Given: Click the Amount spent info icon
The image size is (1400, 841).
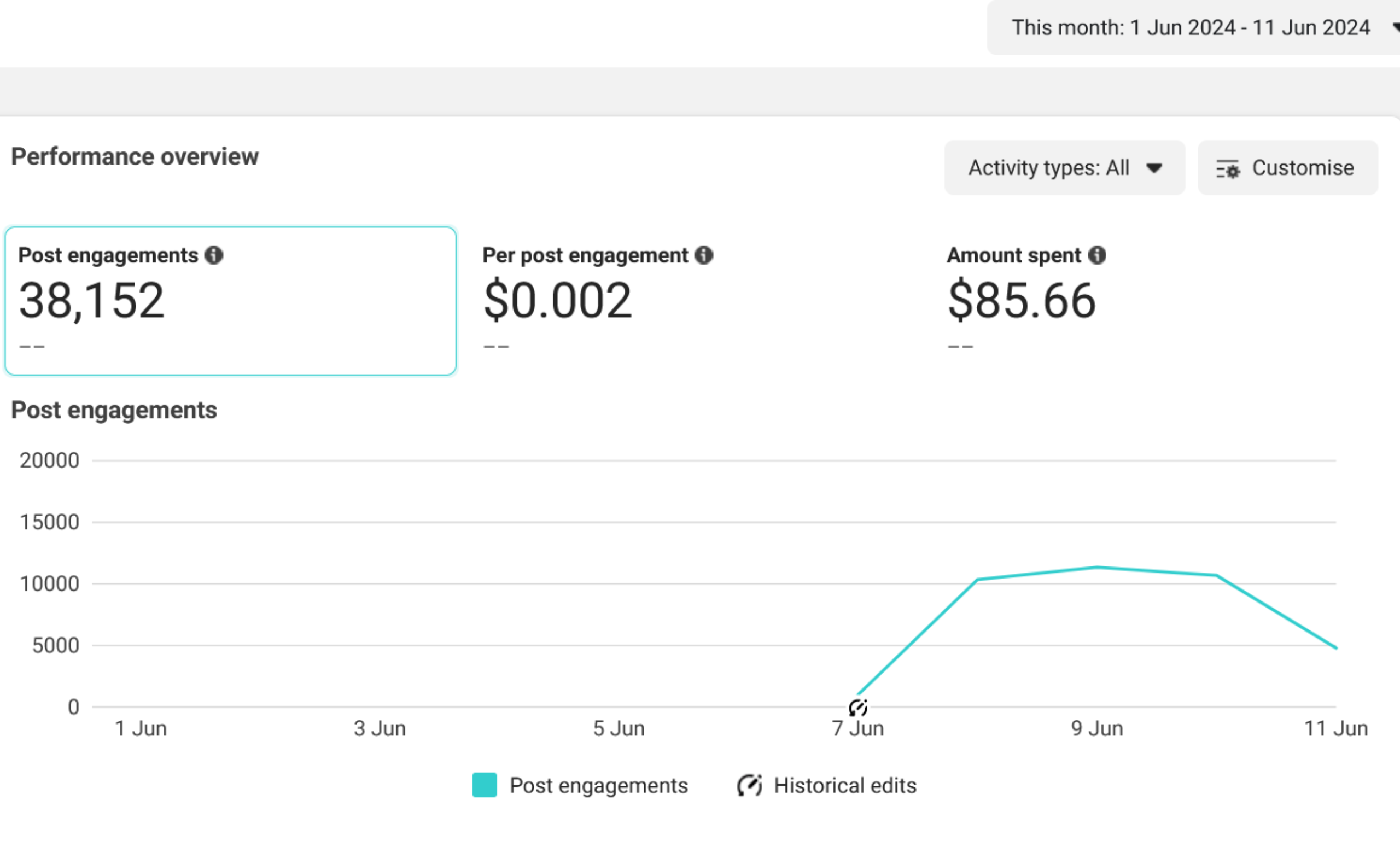Looking at the screenshot, I should pyautogui.click(x=1097, y=255).
